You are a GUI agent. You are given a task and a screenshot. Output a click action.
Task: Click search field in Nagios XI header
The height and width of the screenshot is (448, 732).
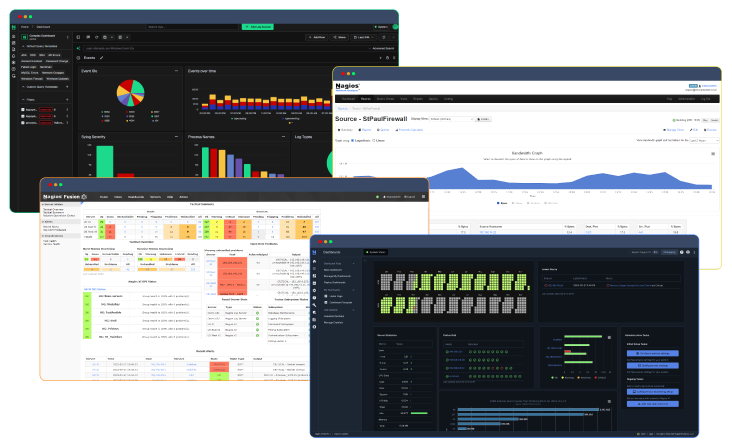(645, 252)
